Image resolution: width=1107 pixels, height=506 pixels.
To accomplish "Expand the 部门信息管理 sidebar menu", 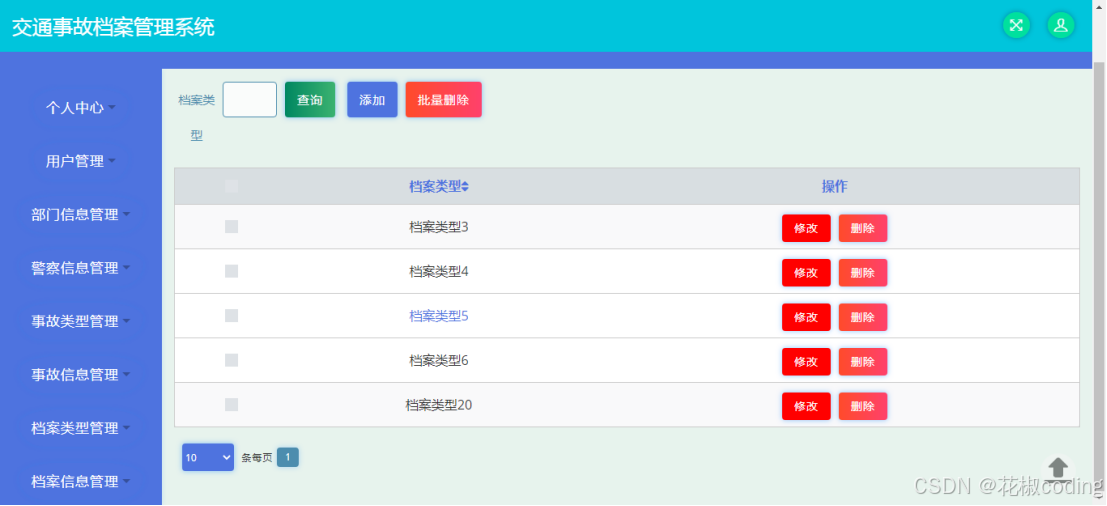I will [x=80, y=215].
